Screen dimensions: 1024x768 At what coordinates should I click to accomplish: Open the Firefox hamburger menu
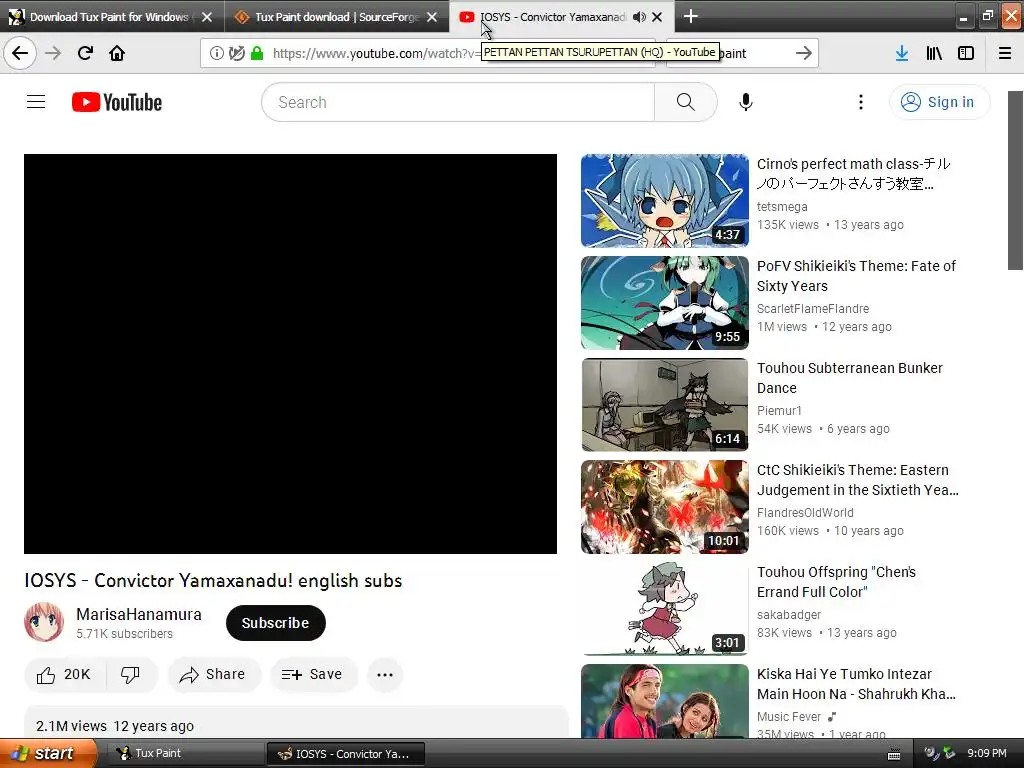coord(1005,53)
